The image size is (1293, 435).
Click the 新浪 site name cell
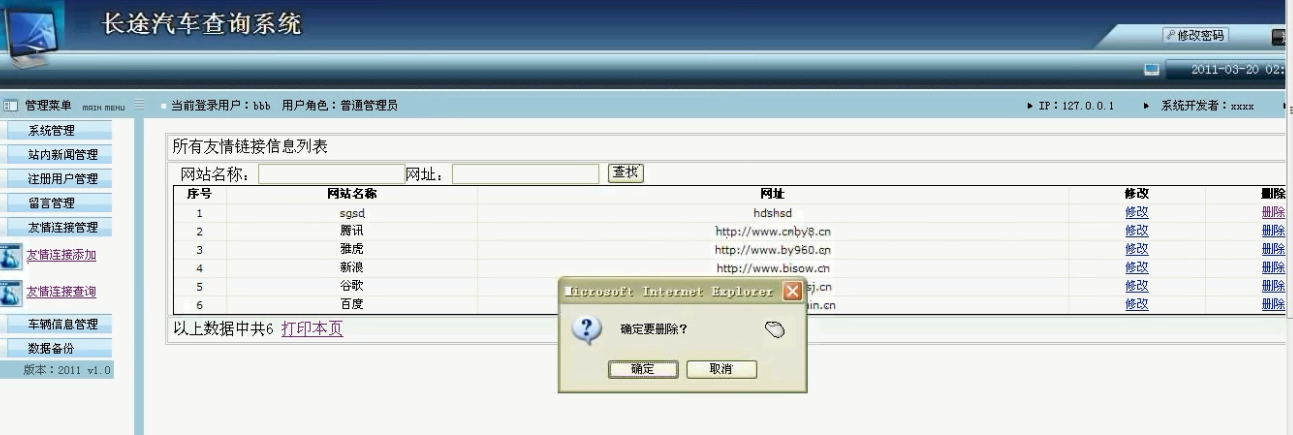point(352,267)
